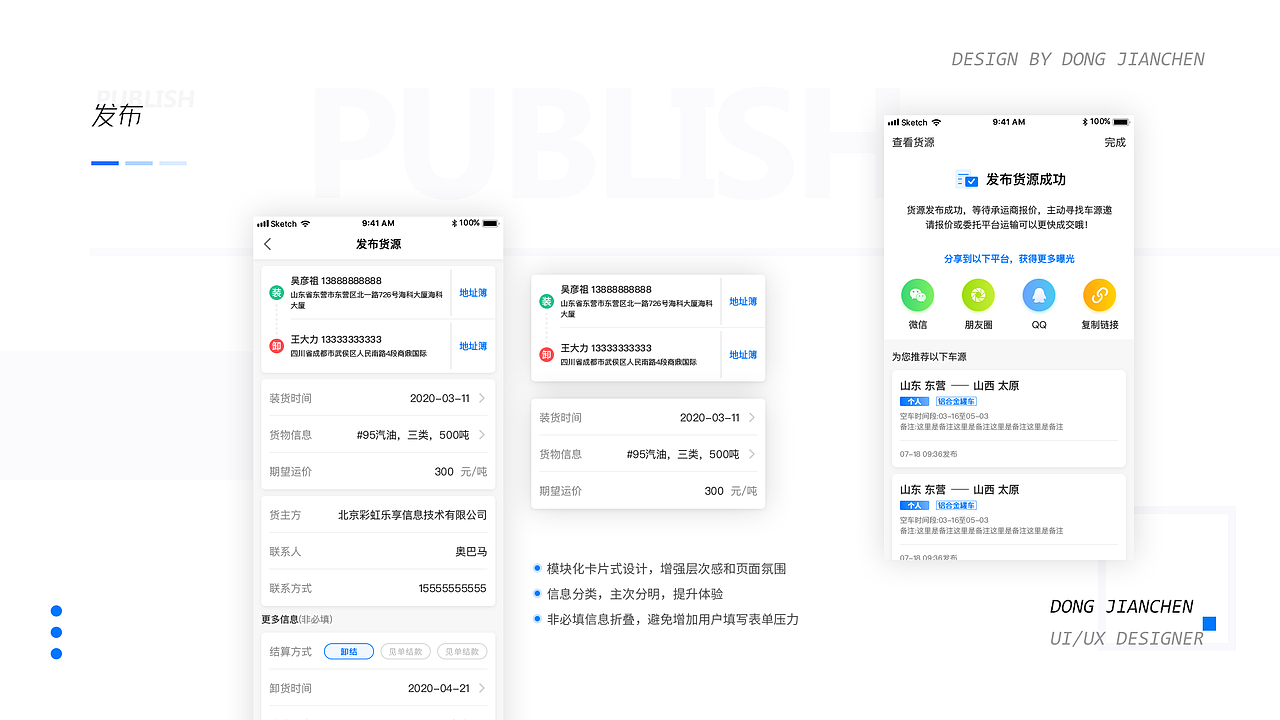Tap battery icon in right phone status bar
The width and height of the screenshot is (1280, 720).
coord(1120,122)
